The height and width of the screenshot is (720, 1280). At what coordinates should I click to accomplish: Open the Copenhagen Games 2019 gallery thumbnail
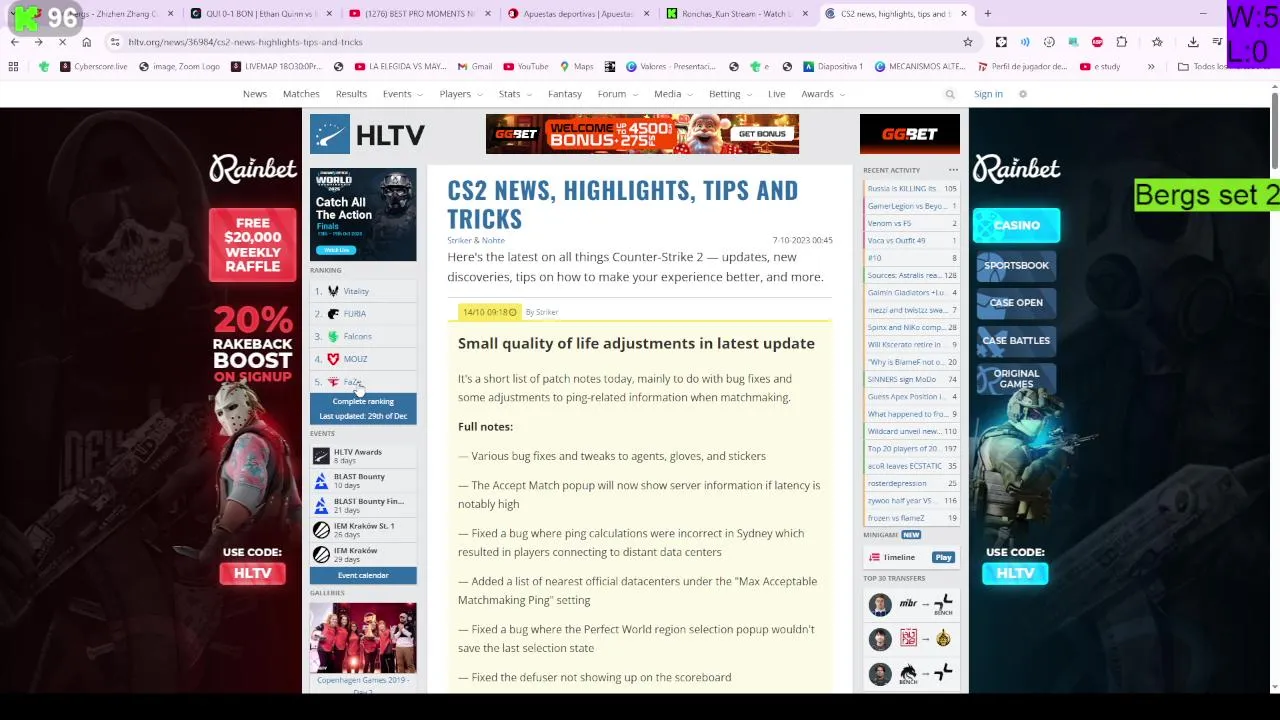(x=363, y=638)
